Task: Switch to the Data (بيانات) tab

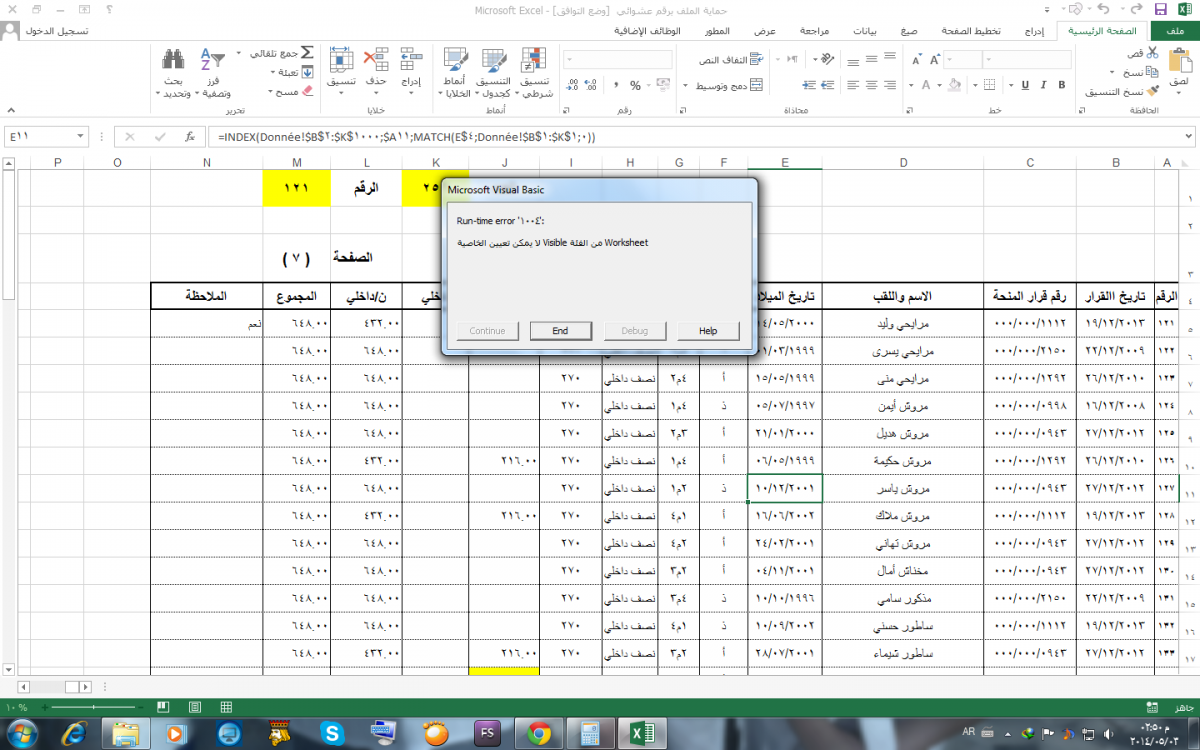Action: click(x=864, y=31)
